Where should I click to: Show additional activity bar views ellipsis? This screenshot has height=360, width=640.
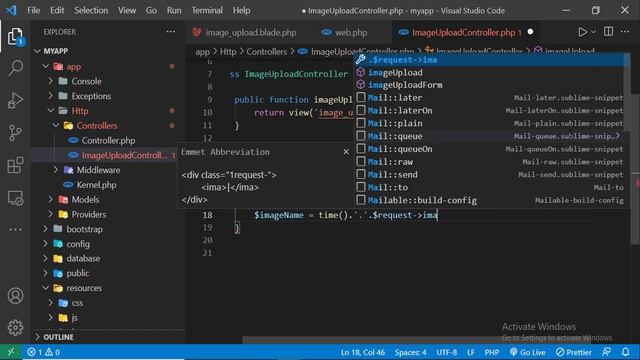[16, 229]
